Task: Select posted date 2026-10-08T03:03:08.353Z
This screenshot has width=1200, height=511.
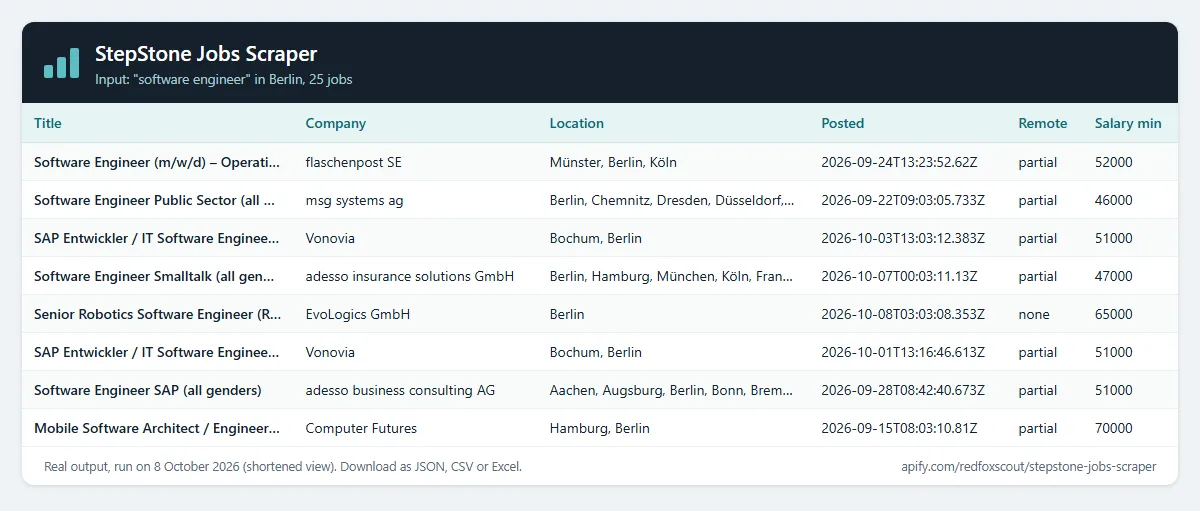Action: [x=904, y=314]
